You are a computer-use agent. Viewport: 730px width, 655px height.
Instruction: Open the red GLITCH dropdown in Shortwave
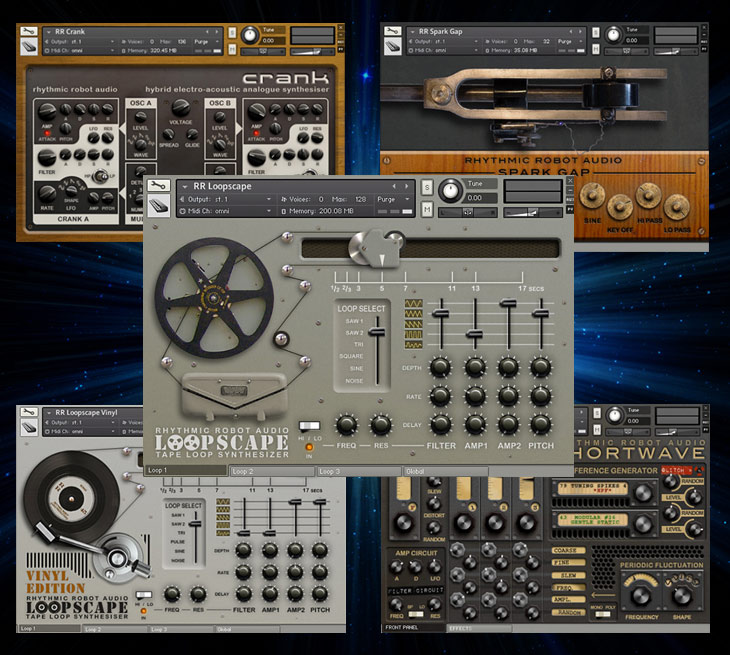point(676,470)
